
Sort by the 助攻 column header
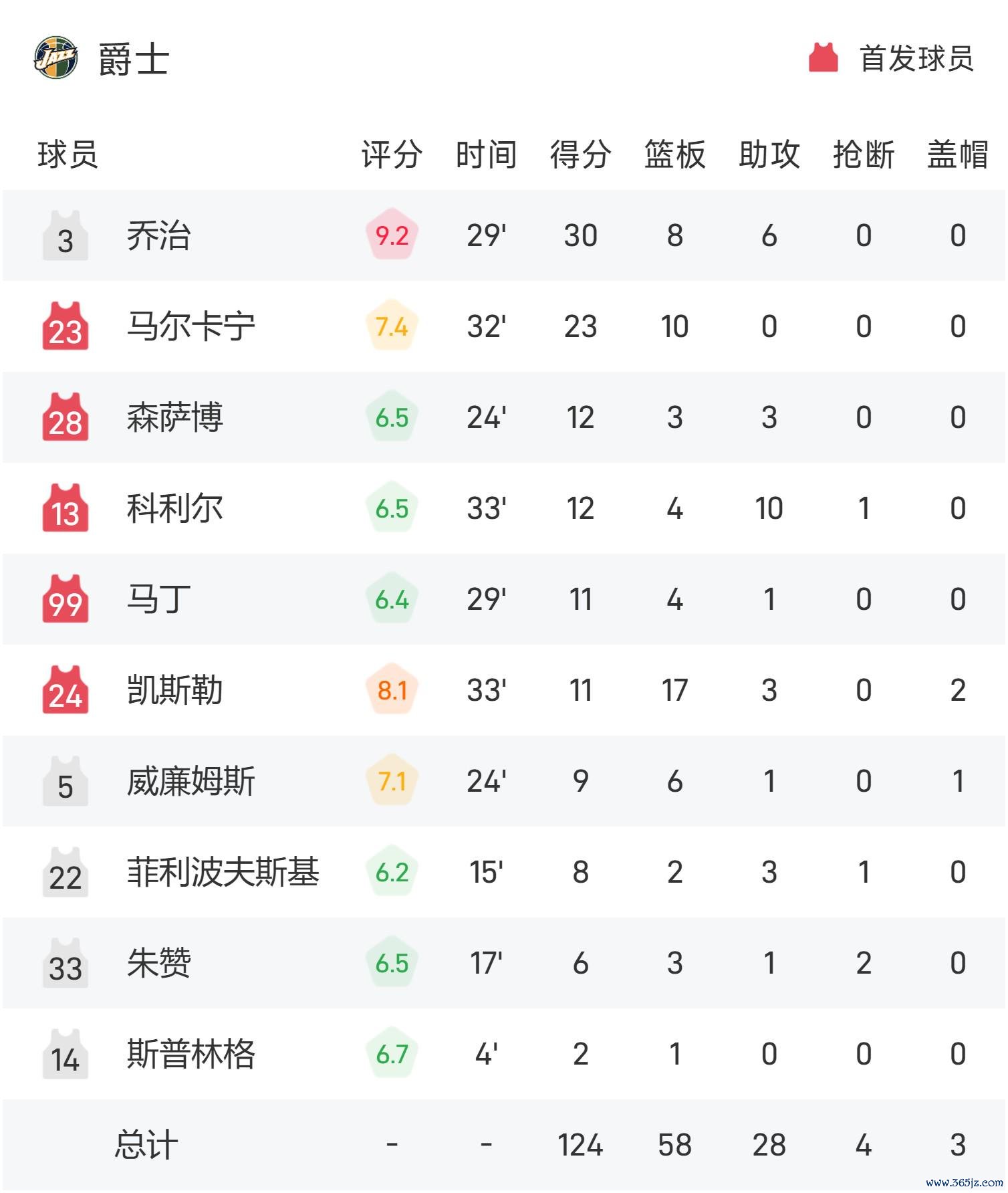(x=769, y=154)
